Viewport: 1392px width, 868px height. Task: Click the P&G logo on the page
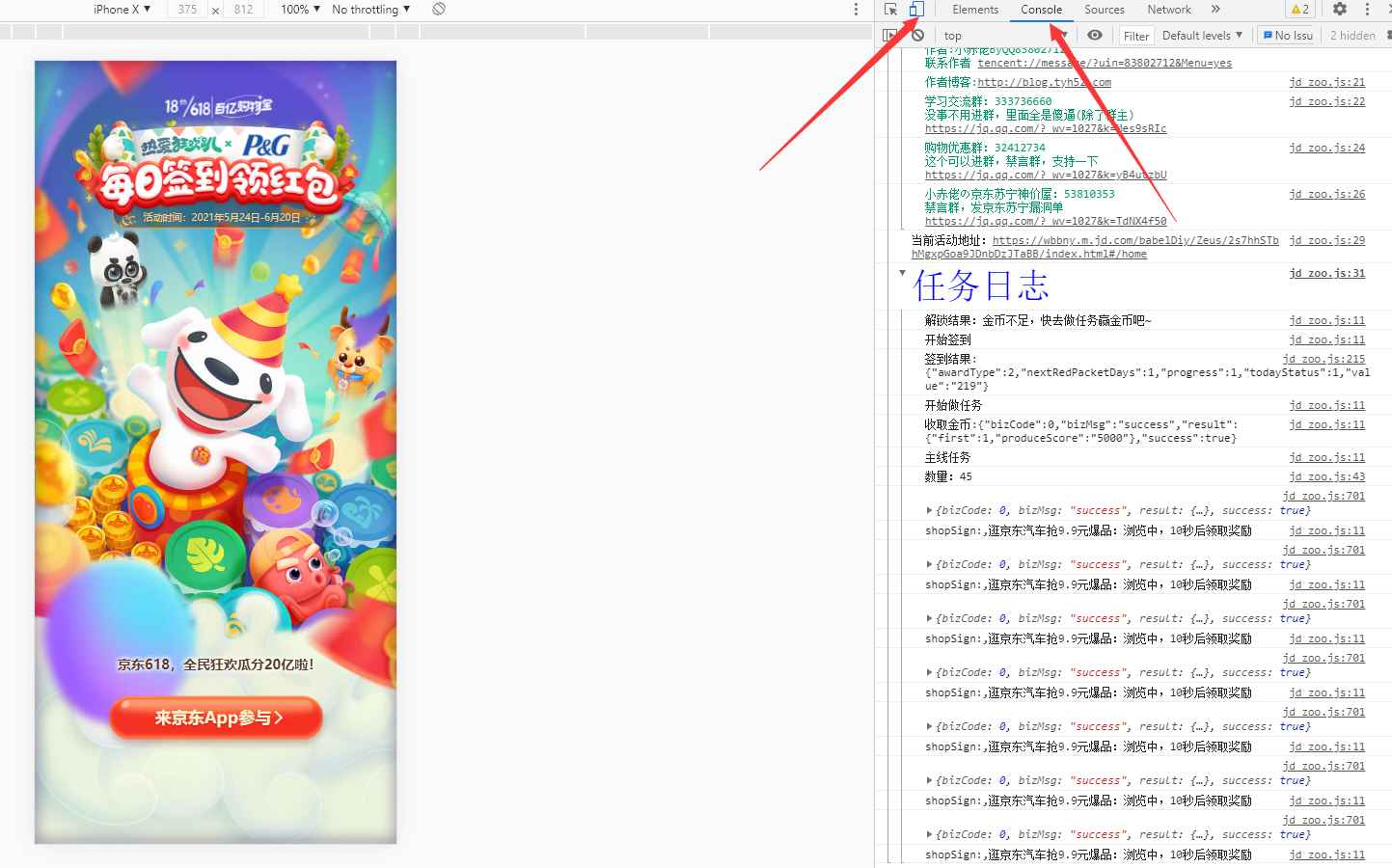(266, 146)
